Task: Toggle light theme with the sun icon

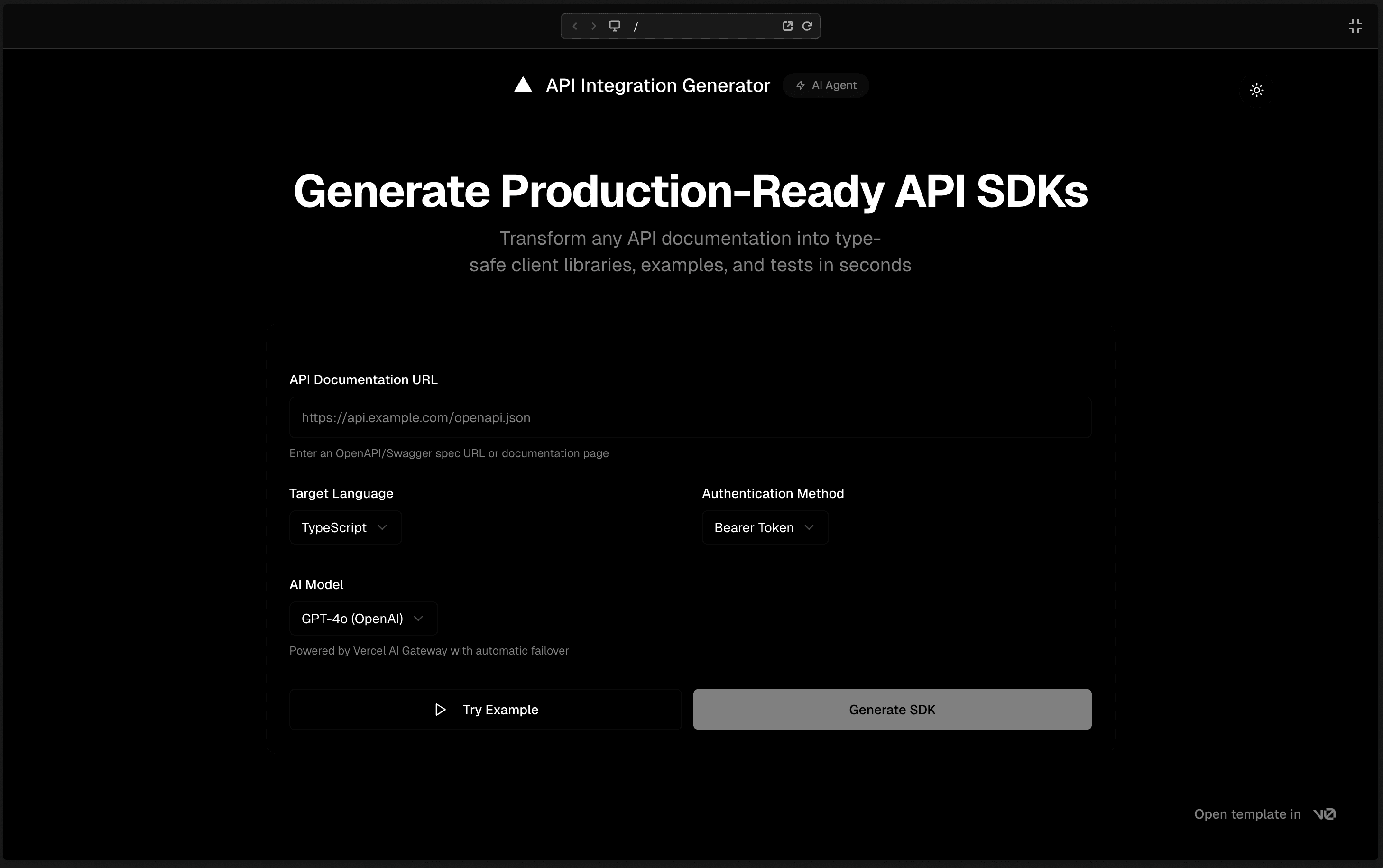Action: tap(1257, 90)
